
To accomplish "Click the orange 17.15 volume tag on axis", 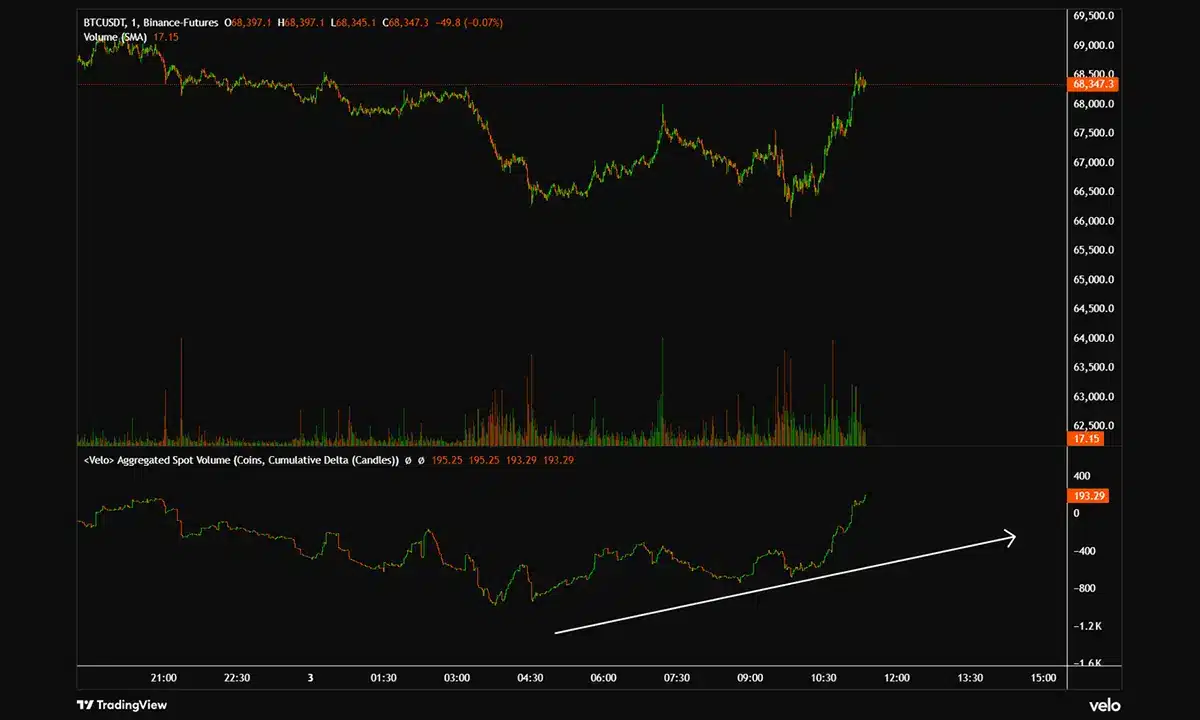I will pyautogui.click(x=1086, y=439).
